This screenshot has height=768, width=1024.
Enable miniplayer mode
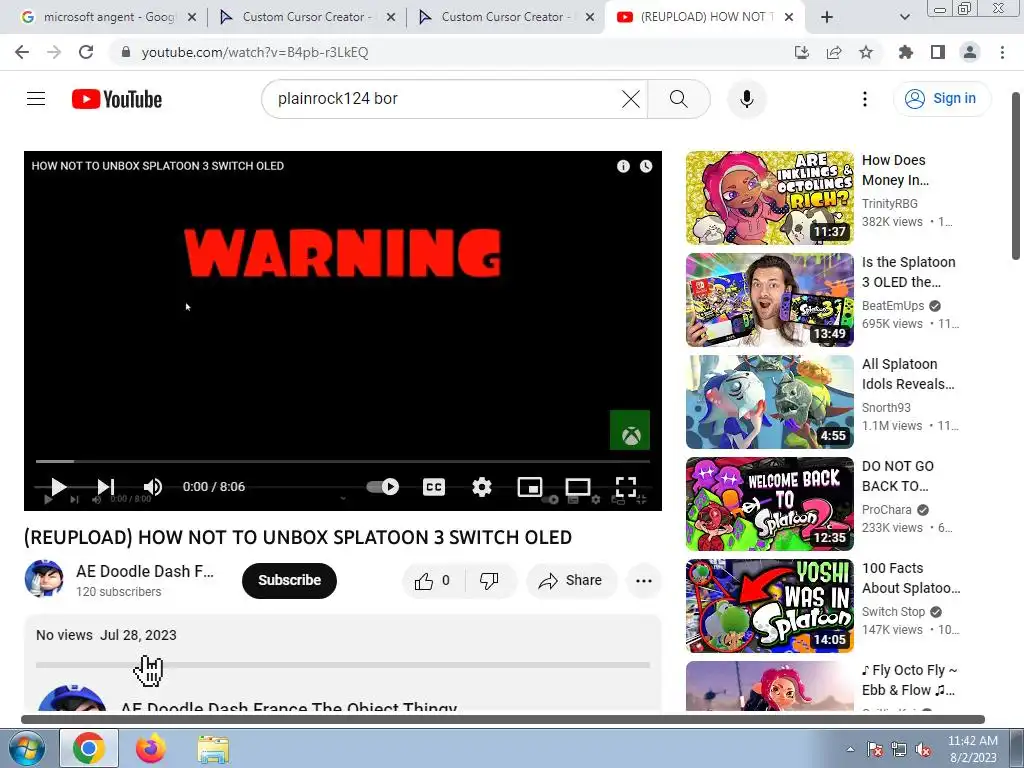530,487
